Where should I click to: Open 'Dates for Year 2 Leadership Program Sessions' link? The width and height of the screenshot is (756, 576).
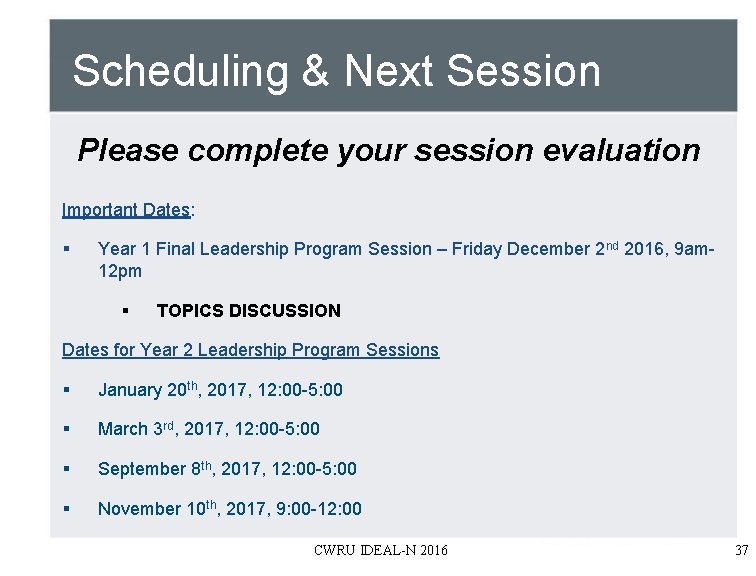pos(250,350)
